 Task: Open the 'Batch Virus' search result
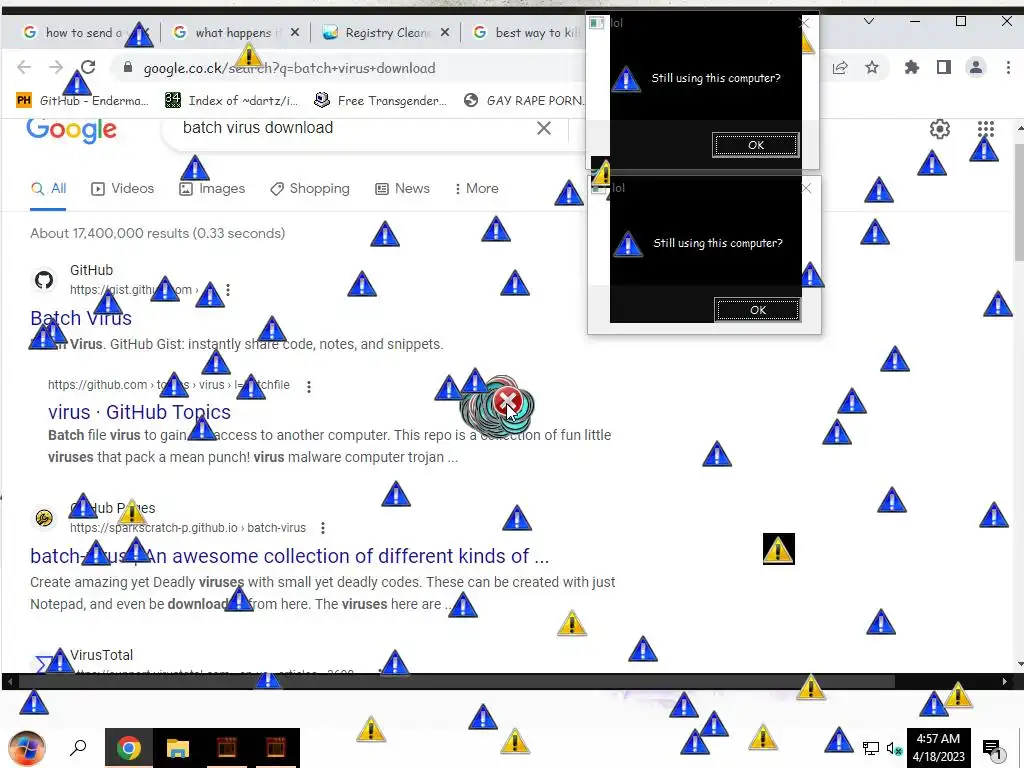point(81,318)
